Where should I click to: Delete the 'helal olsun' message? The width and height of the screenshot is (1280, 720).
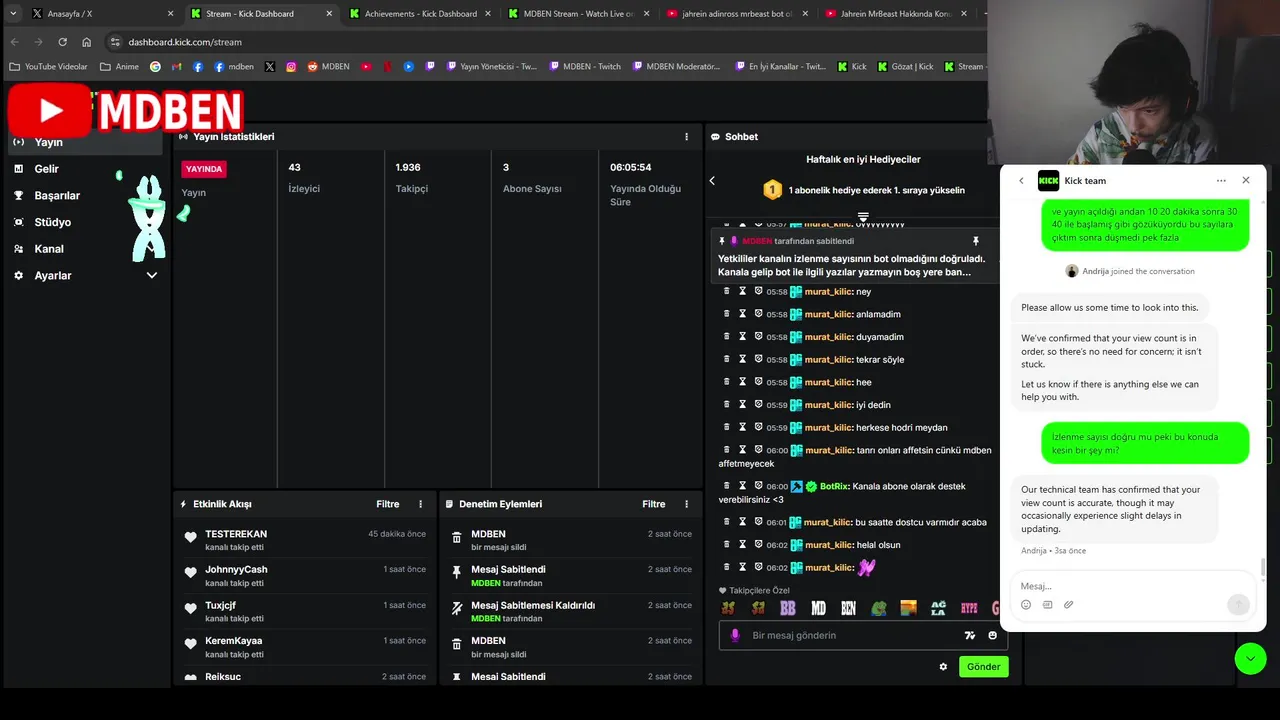727,545
